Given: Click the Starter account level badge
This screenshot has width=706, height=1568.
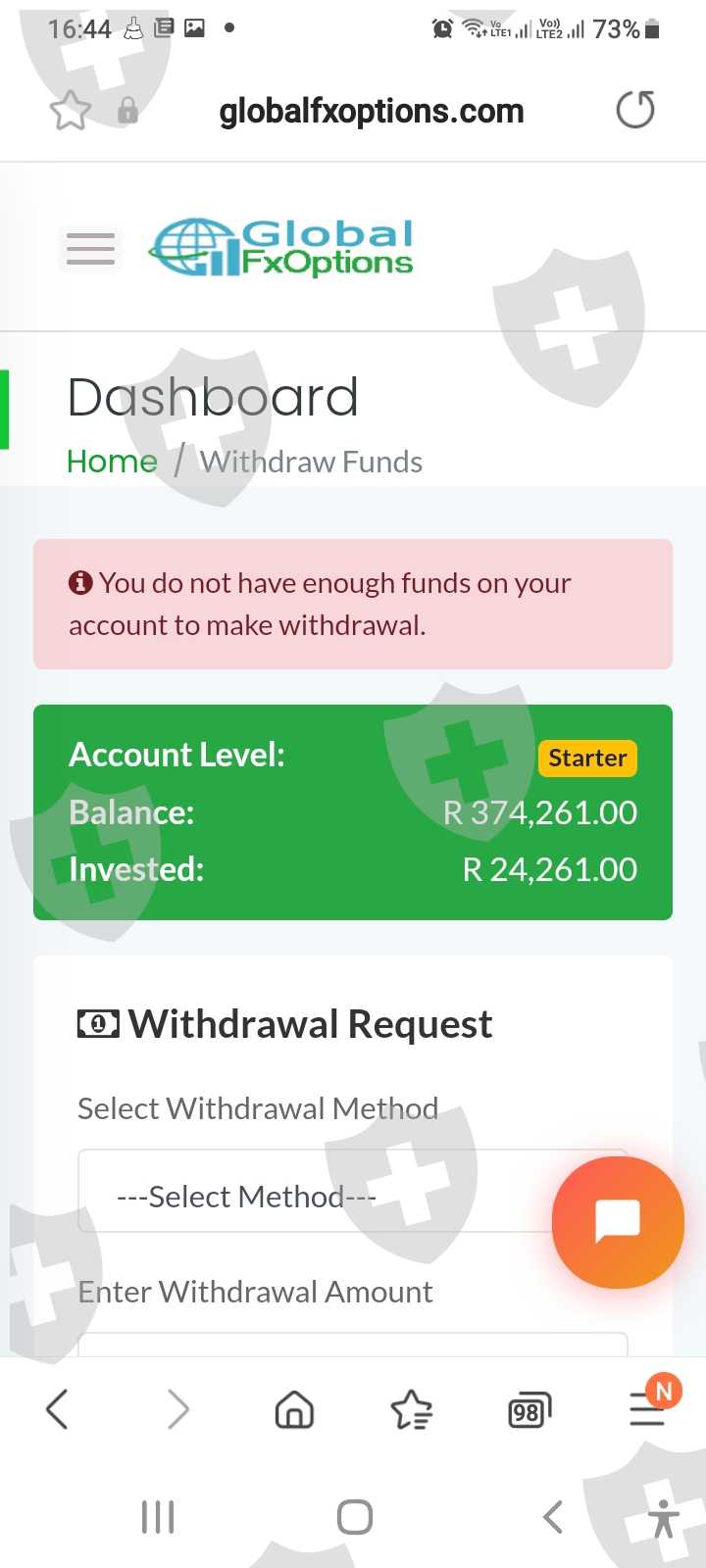Looking at the screenshot, I should coord(587,758).
